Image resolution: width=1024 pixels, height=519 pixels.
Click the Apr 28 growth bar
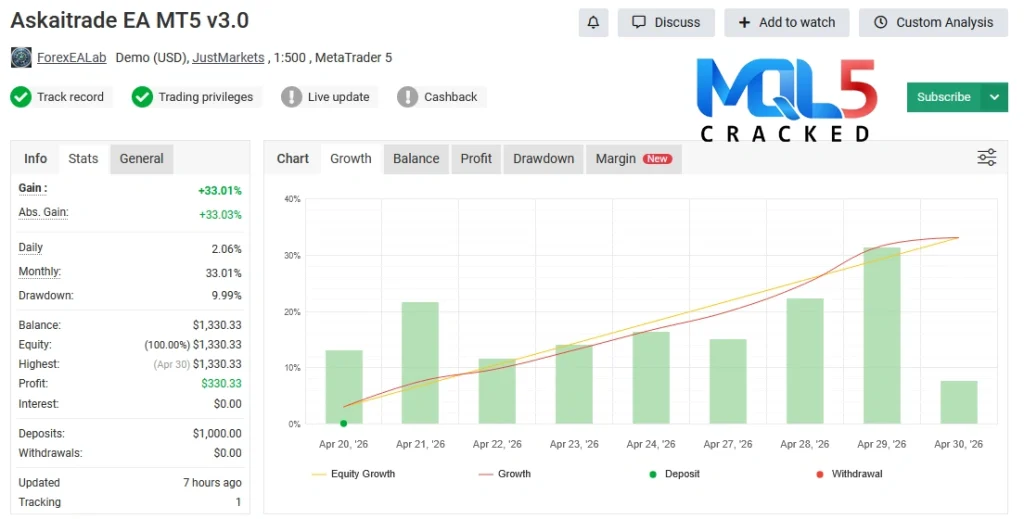[805, 361]
